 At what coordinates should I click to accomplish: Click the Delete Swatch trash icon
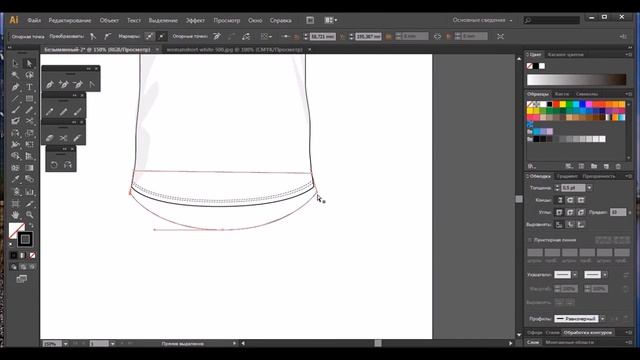(x=618, y=166)
